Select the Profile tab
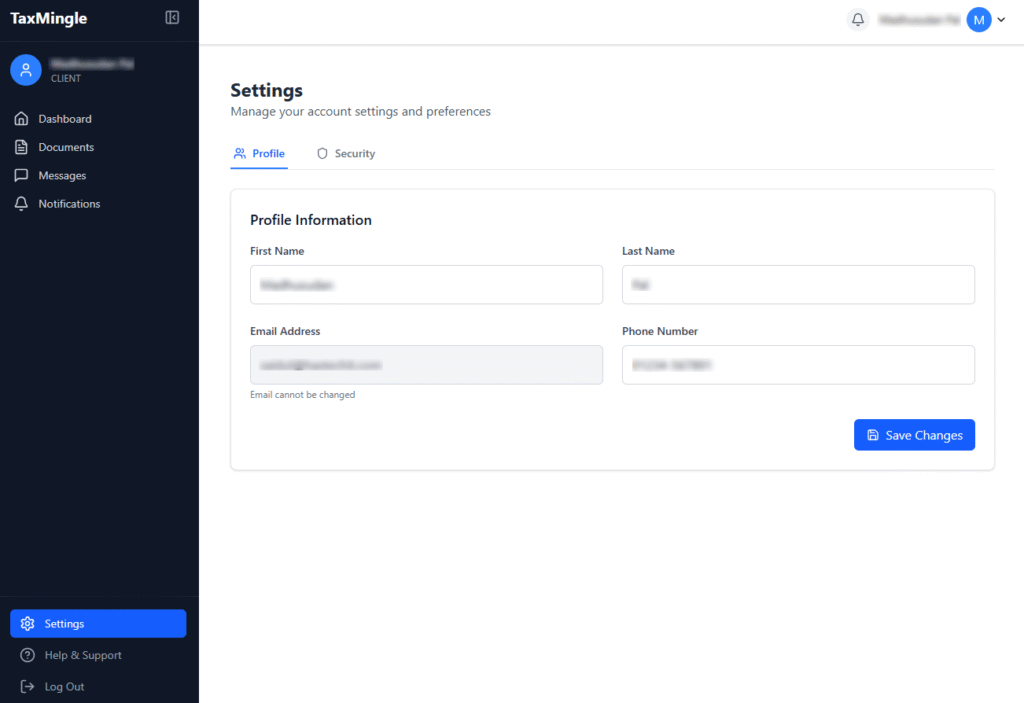The width and height of the screenshot is (1024, 703). (259, 154)
